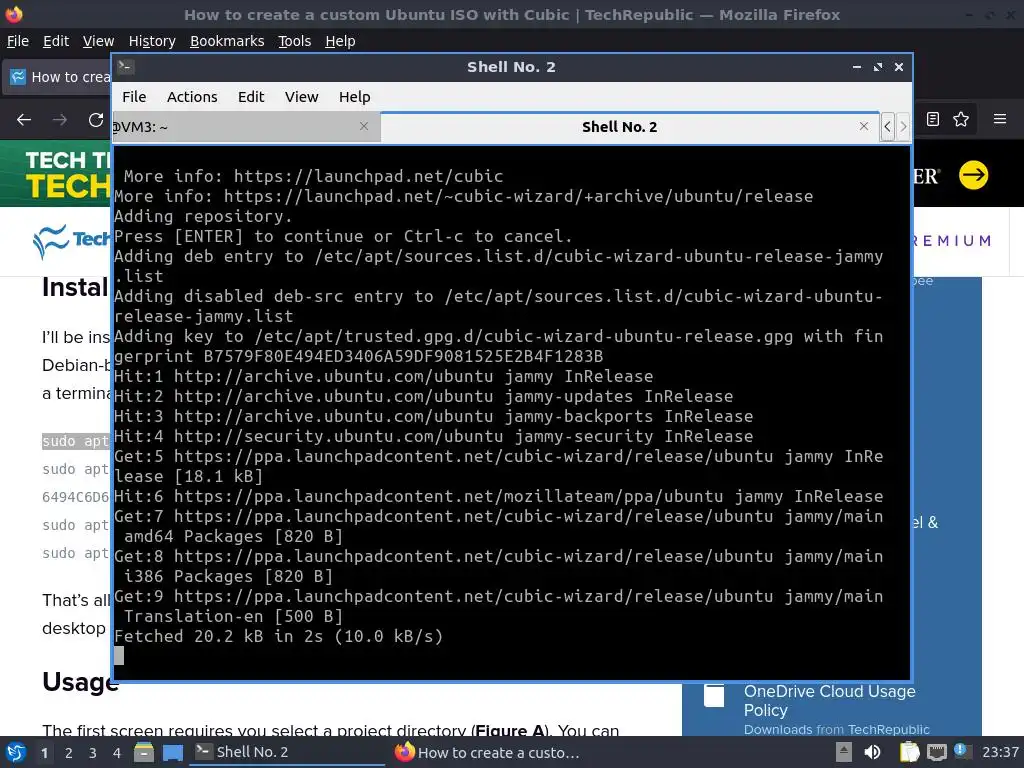The height and width of the screenshot is (768, 1024).
Task: Switch to workspace 4
Action: coord(117,753)
